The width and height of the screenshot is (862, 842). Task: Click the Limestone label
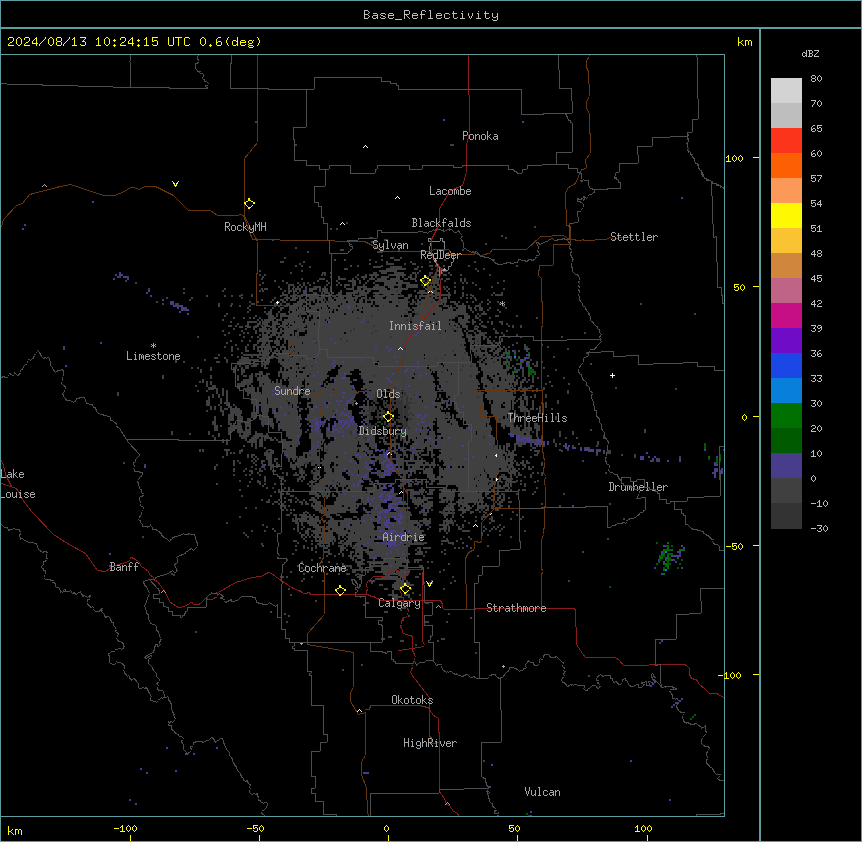(x=153, y=356)
